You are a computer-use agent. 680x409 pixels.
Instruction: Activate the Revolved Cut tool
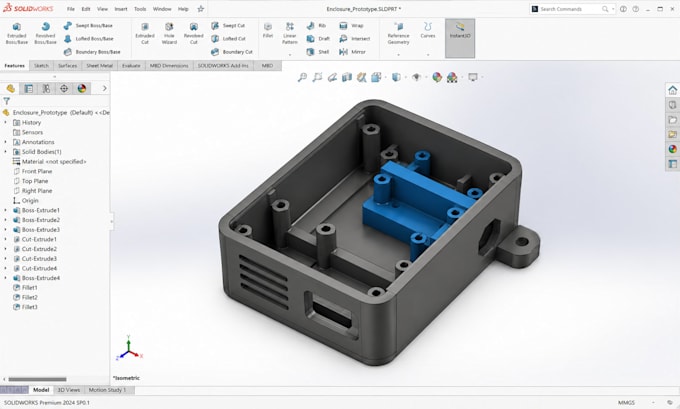coord(193,33)
